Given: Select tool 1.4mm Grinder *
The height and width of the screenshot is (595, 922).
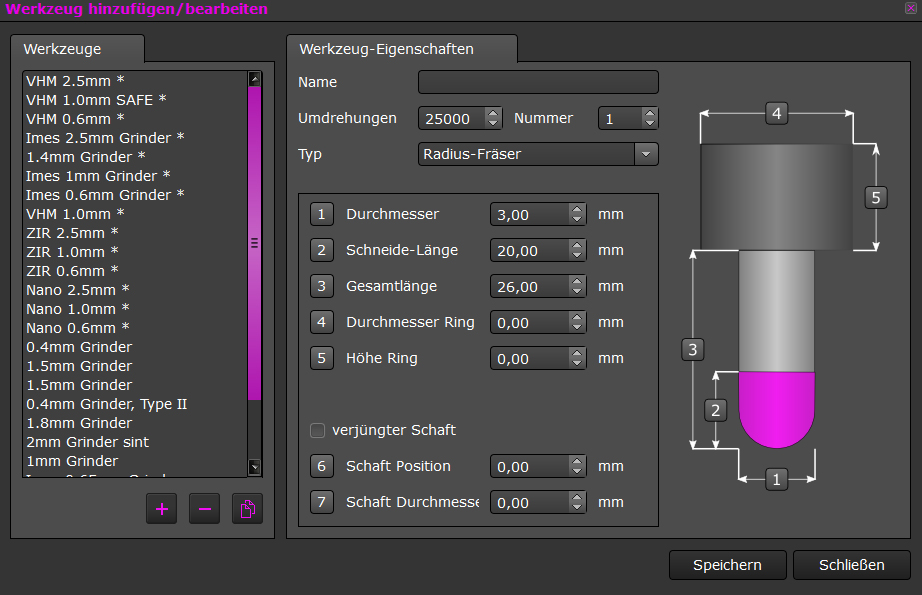Looking at the screenshot, I should pyautogui.click(x=135, y=157).
